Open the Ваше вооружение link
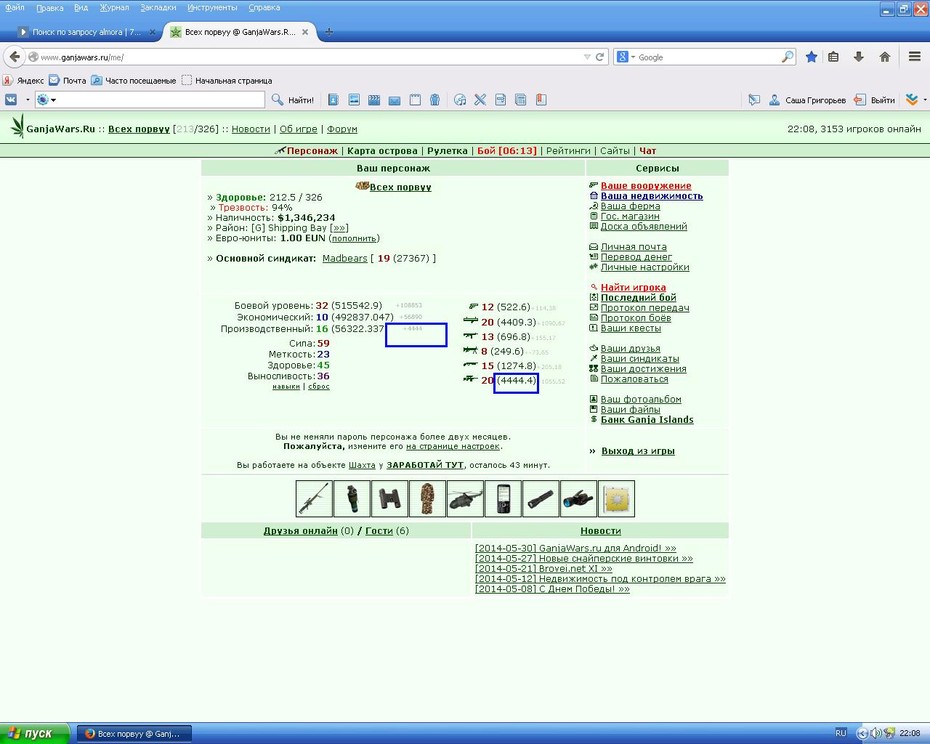This screenshot has width=930, height=744. (646, 186)
